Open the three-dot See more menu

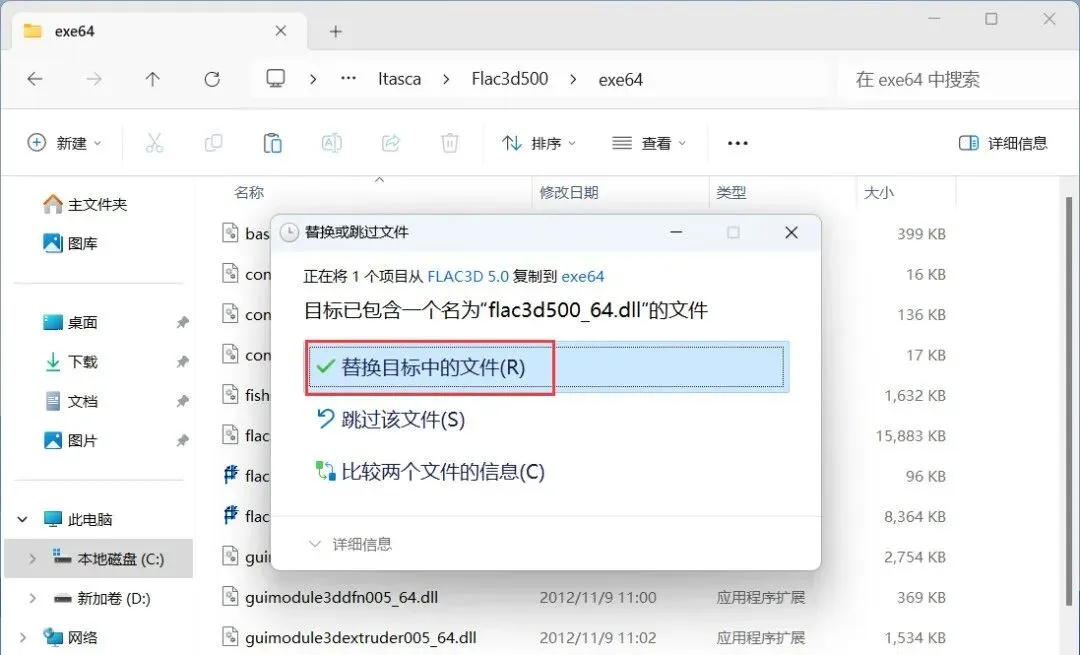(738, 143)
